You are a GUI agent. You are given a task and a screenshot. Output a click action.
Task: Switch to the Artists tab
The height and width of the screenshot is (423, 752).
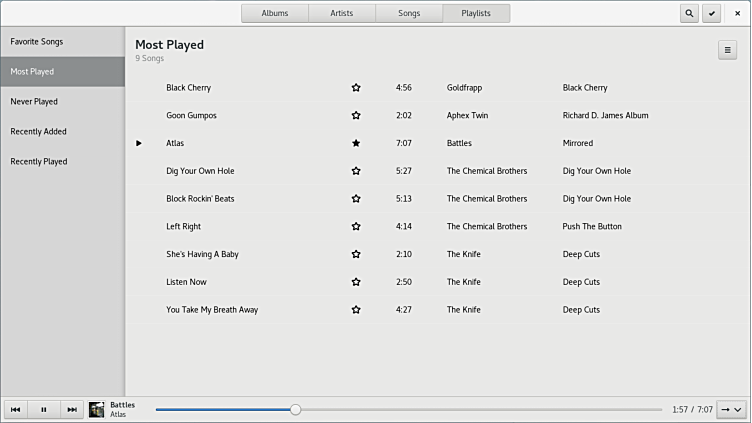(342, 13)
